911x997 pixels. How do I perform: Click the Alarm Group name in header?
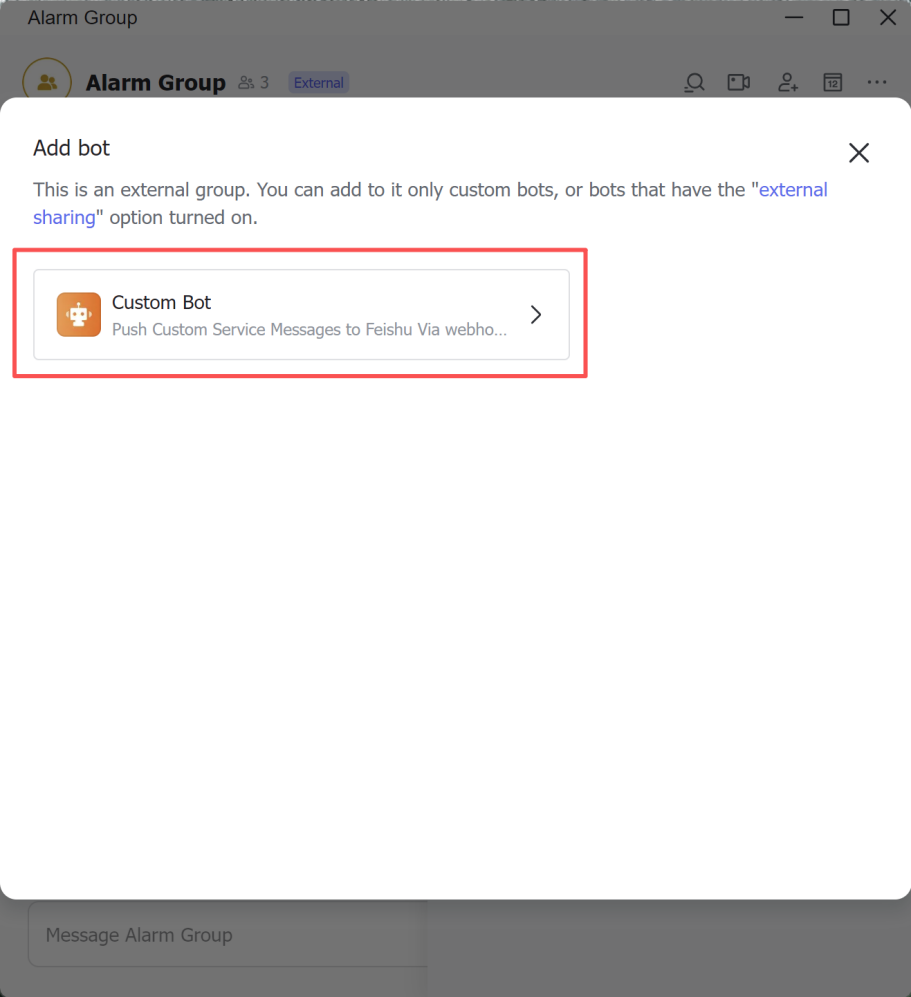pos(155,83)
